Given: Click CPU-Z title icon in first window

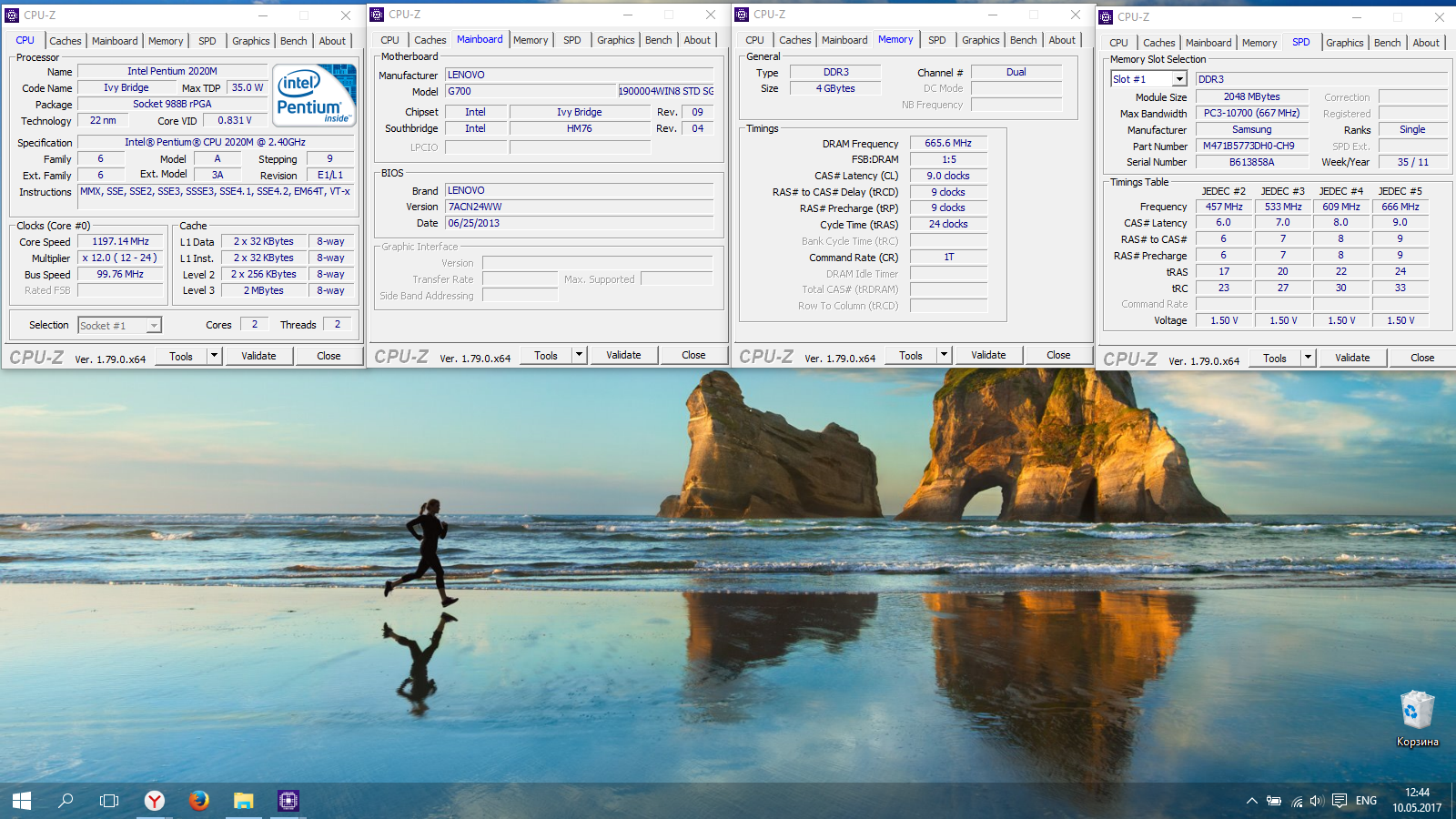Looking at the screenshot, I should tap(12, 15).
